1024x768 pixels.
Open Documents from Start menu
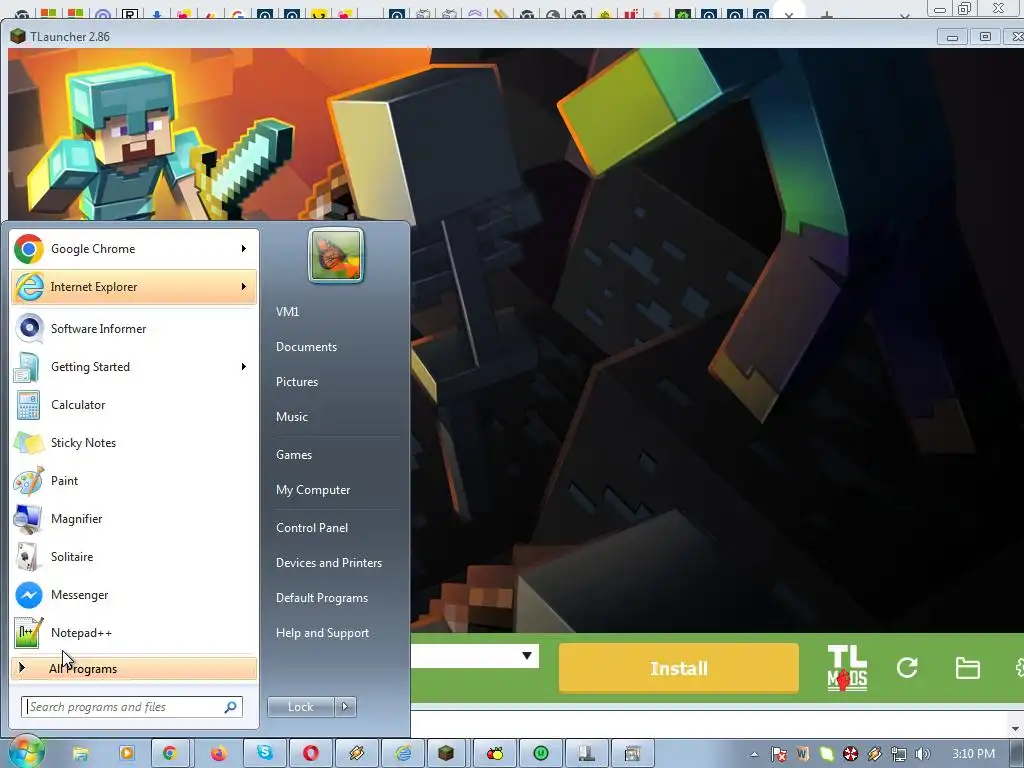(x=306, y=347)
